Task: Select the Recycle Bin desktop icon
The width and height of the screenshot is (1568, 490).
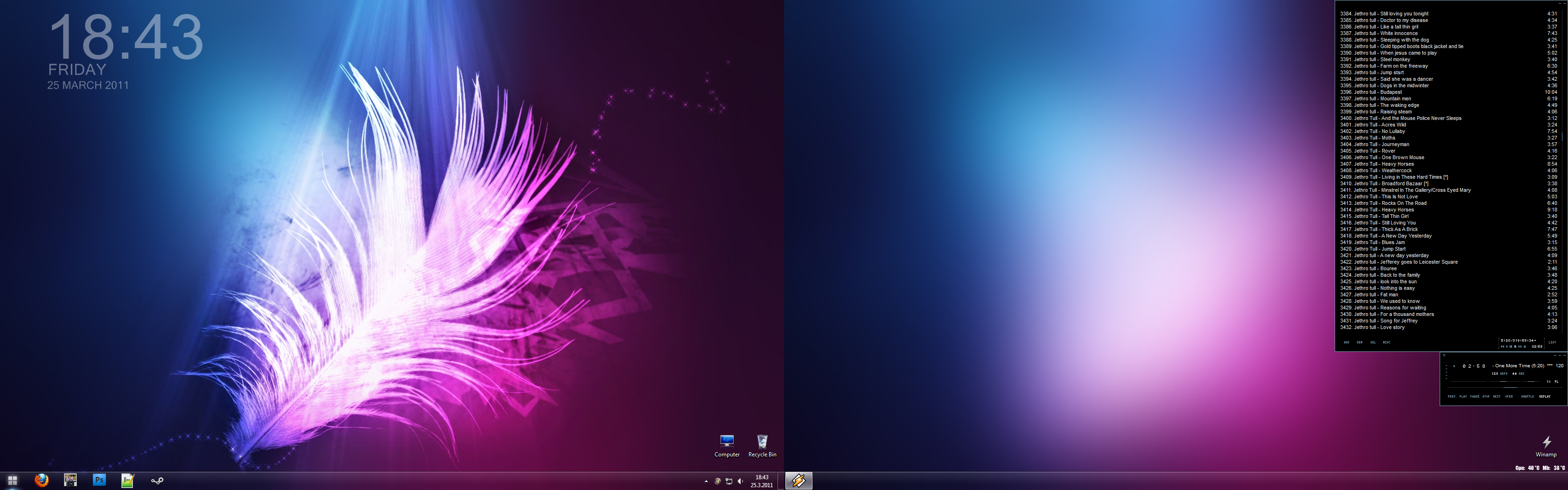Action: 762,446
